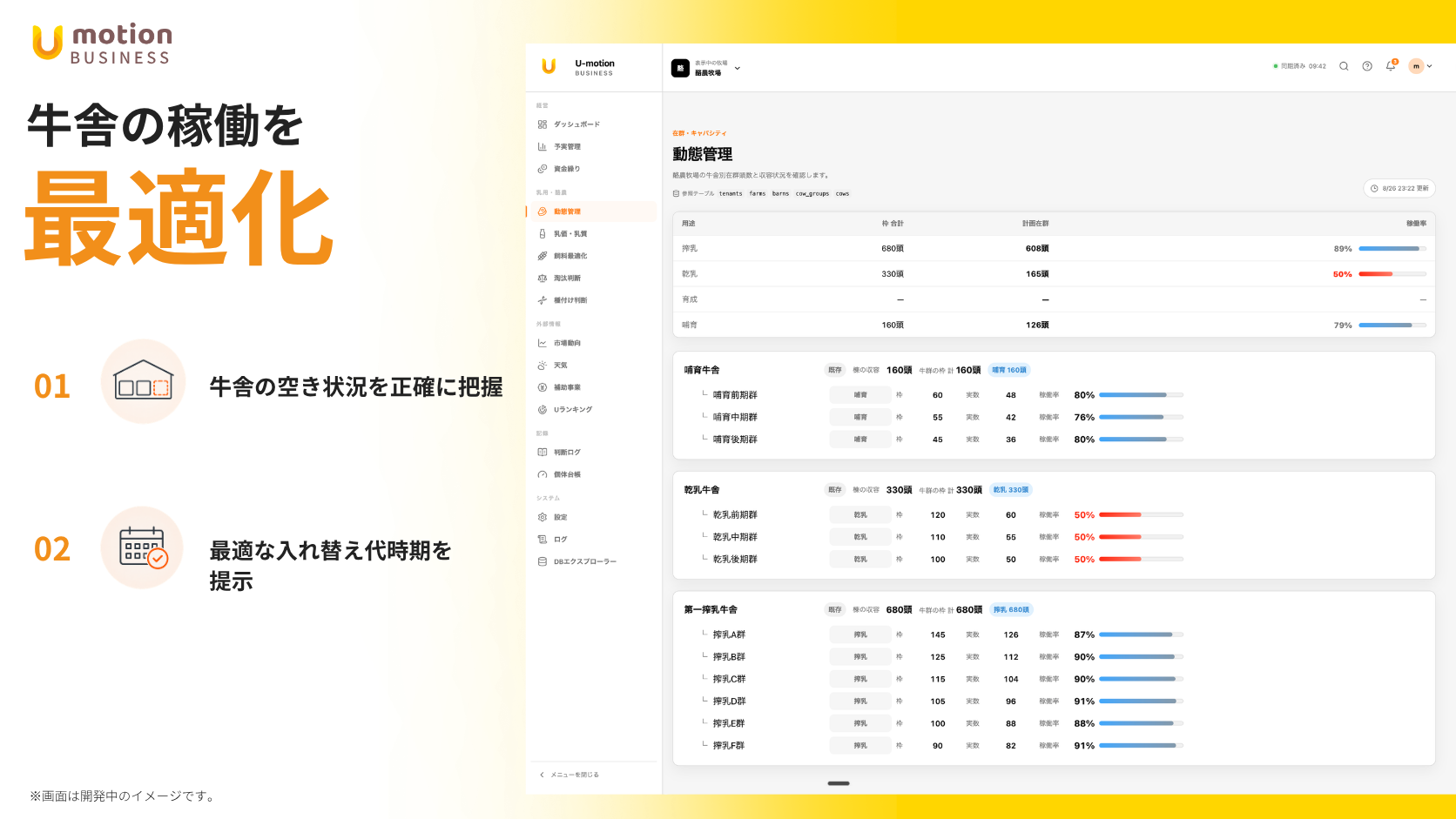Click the 市場動向 line chart icon
The height and width of the screenshot is (819, 1456).
coord(543,343)
